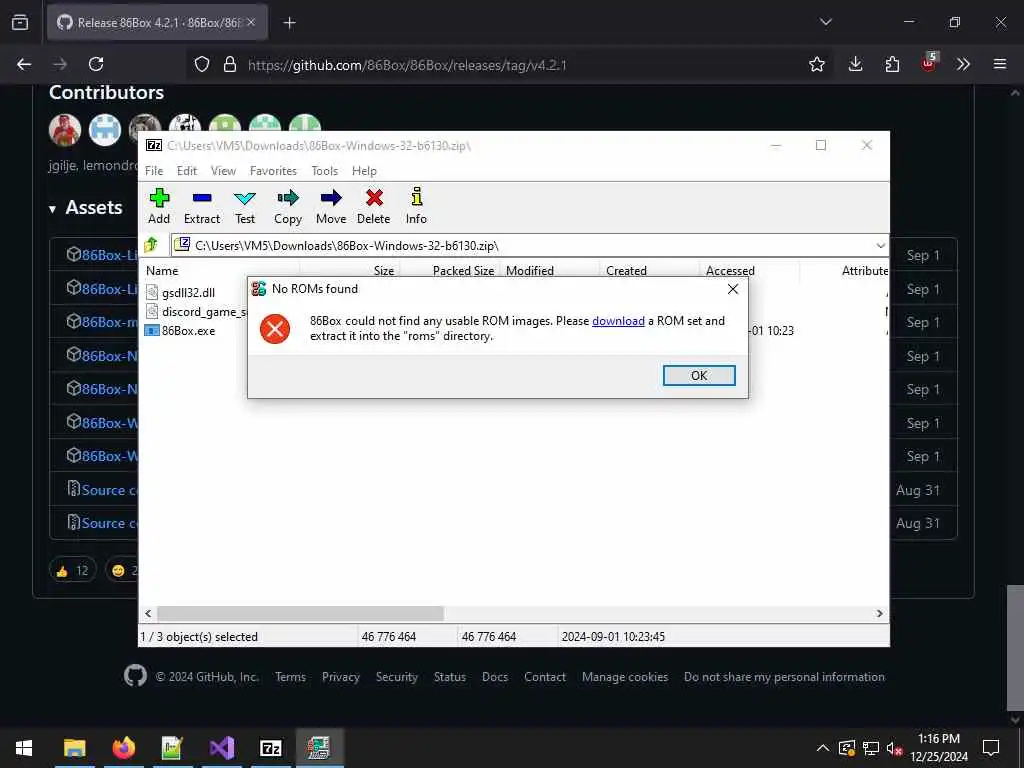Click the left arrow of horizontal scrollbar
Viewport: 1024px width, 768px height.
coord(148,613)
